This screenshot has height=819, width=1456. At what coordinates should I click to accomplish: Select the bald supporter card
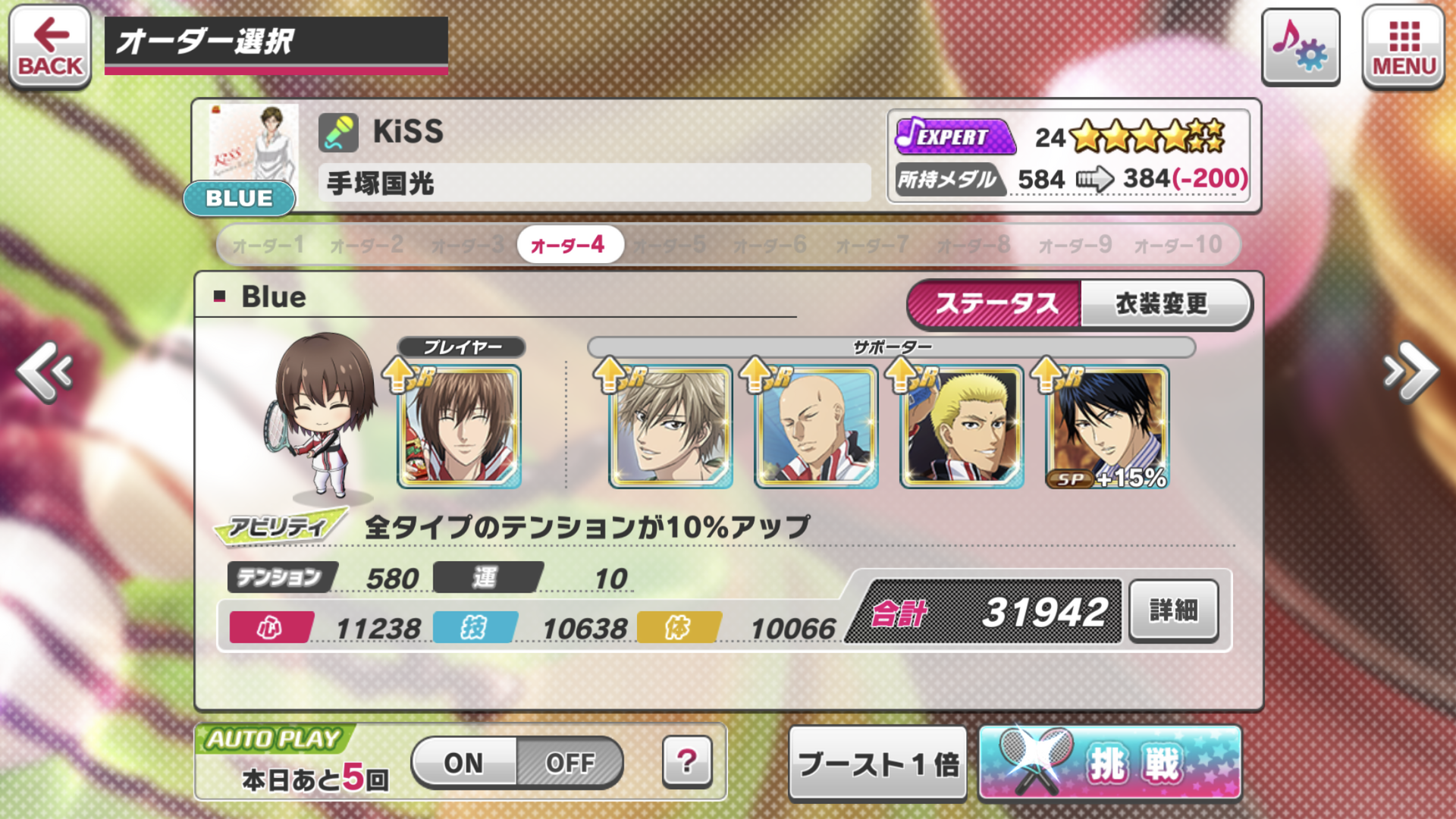pyautogui.click(x=816, y=426)
